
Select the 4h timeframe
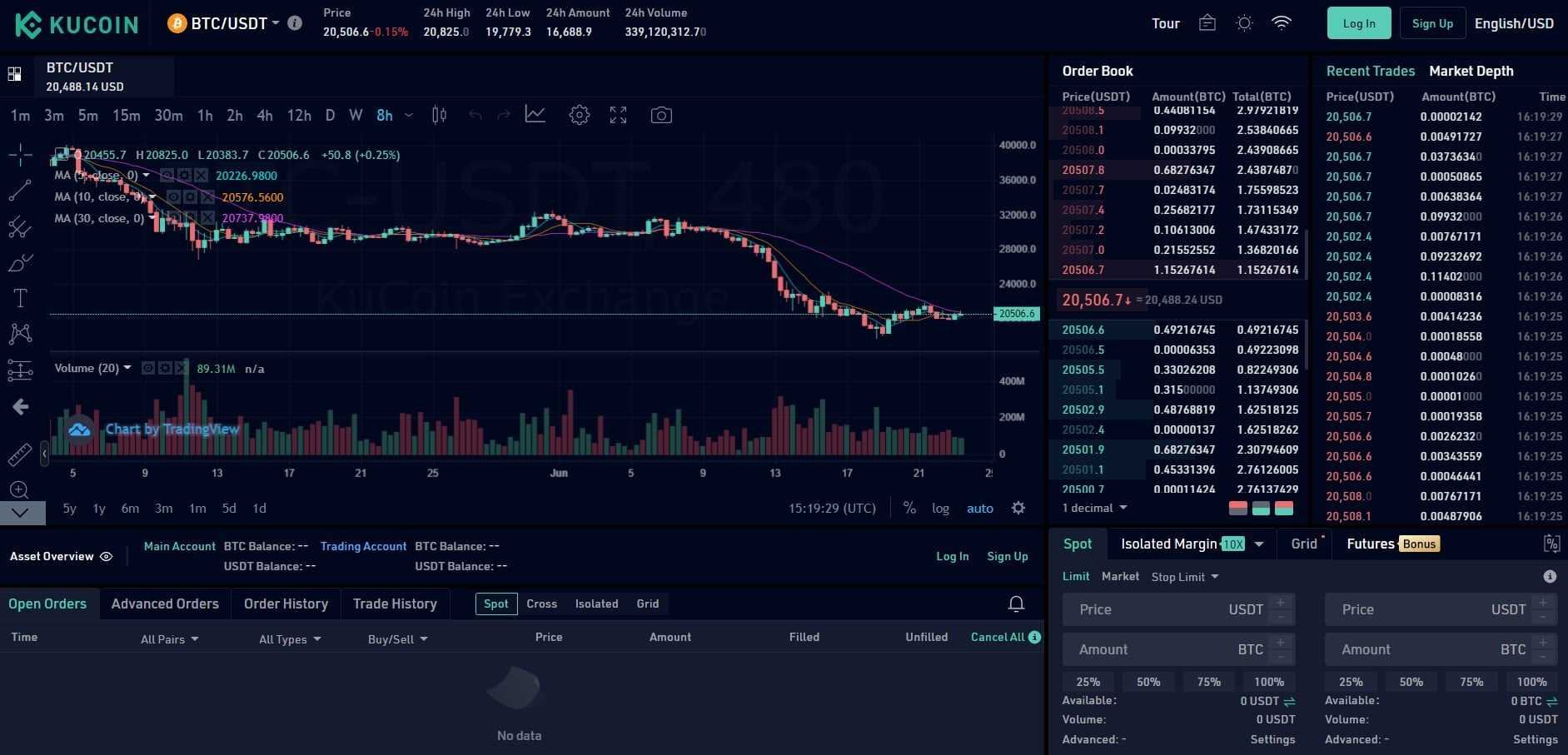point(265,115)
